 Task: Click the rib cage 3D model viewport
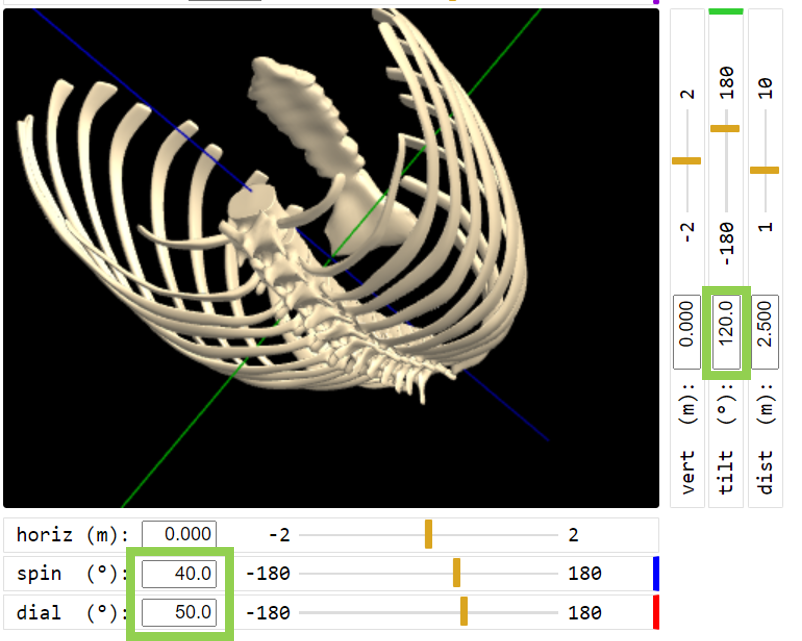click(x=331, y=258)
